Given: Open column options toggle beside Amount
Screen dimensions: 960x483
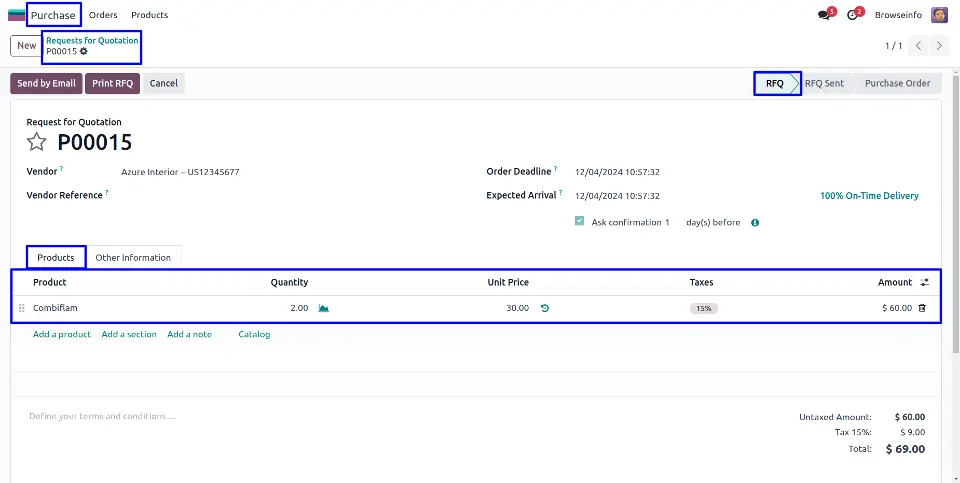Looking at the screenshot, I should coord(924,282).
